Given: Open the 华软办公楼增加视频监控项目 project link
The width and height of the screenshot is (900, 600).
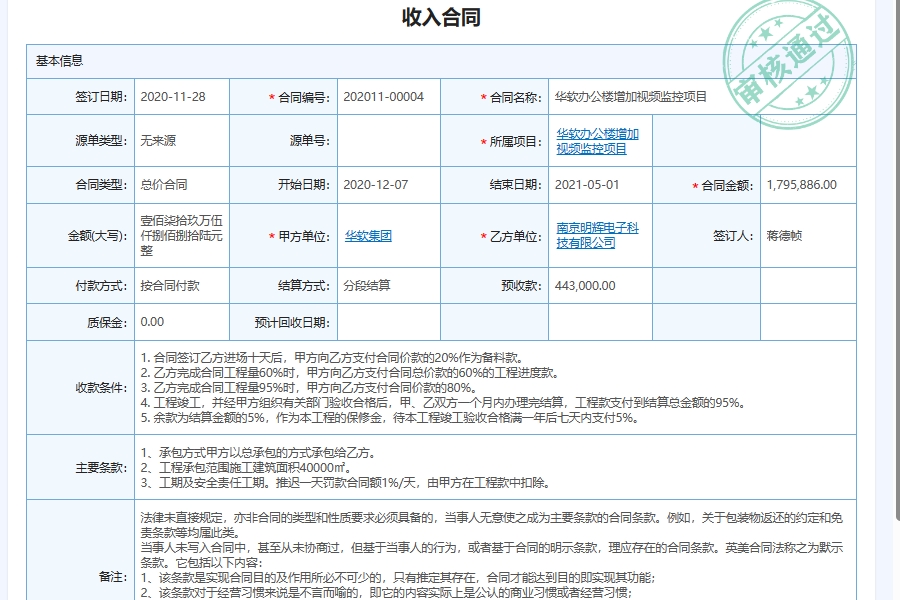Looking at the screenshot, I should click(x=598, y=141).
